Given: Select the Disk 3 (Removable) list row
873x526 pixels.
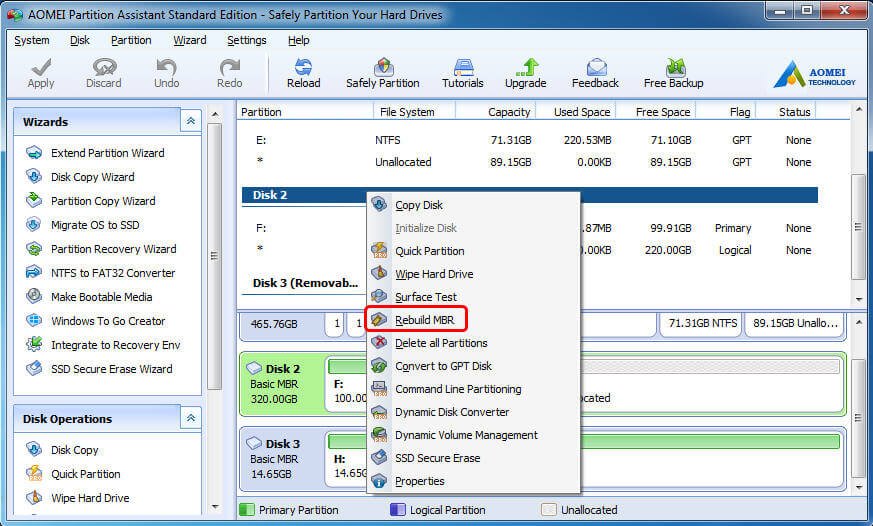Looking at the screenshot, I should [x=305, y=283].
